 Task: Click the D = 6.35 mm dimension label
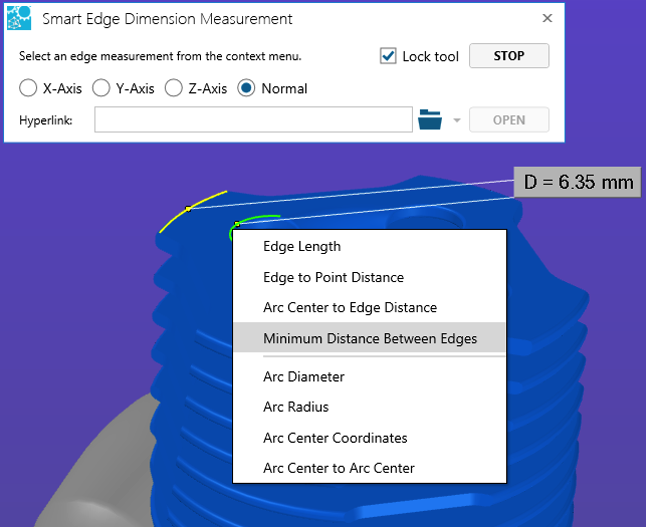click(x=577, y=182)
